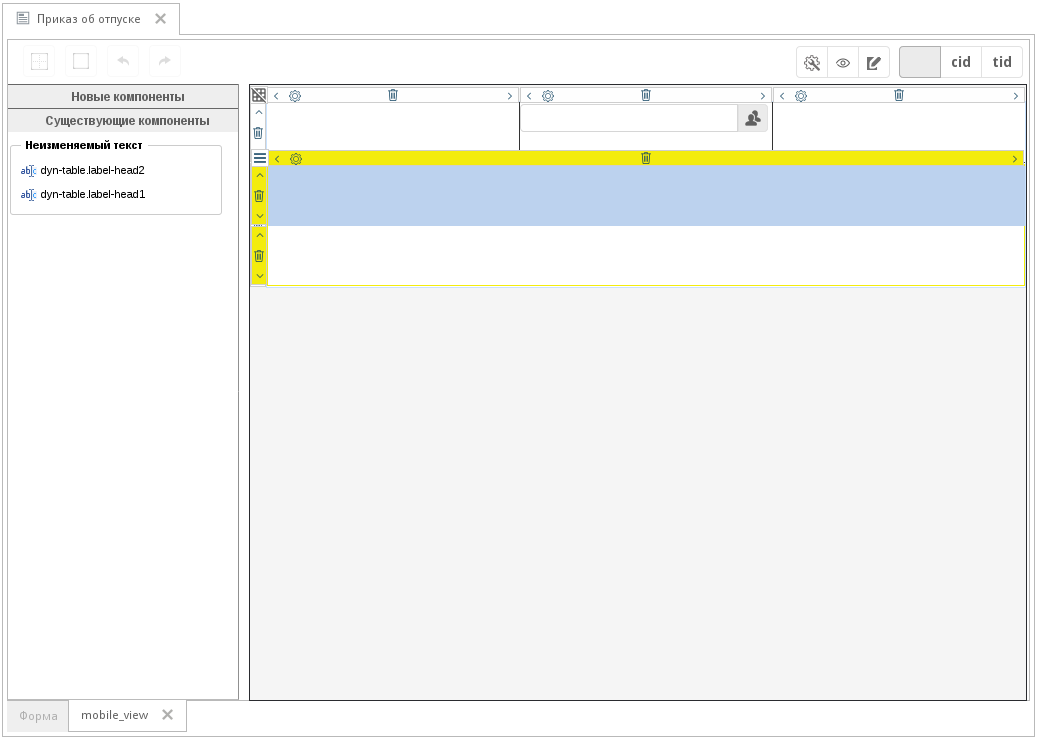
Task: Move the white bottom row up
Action: point(260,235)
